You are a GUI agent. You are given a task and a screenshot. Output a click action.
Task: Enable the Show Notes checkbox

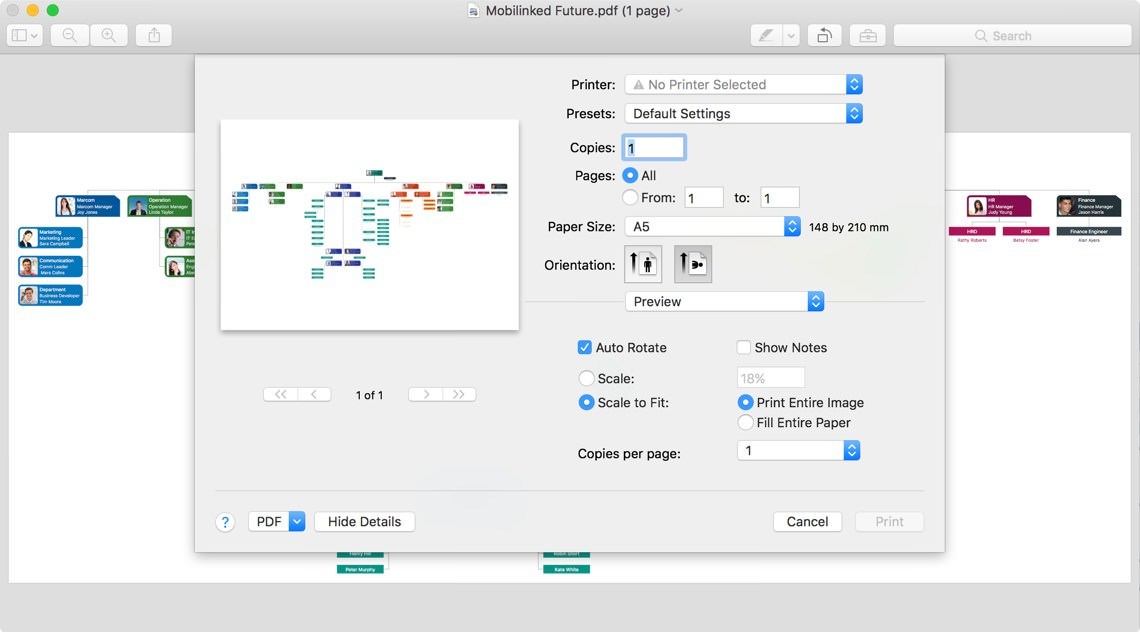[x=744, y=348]
